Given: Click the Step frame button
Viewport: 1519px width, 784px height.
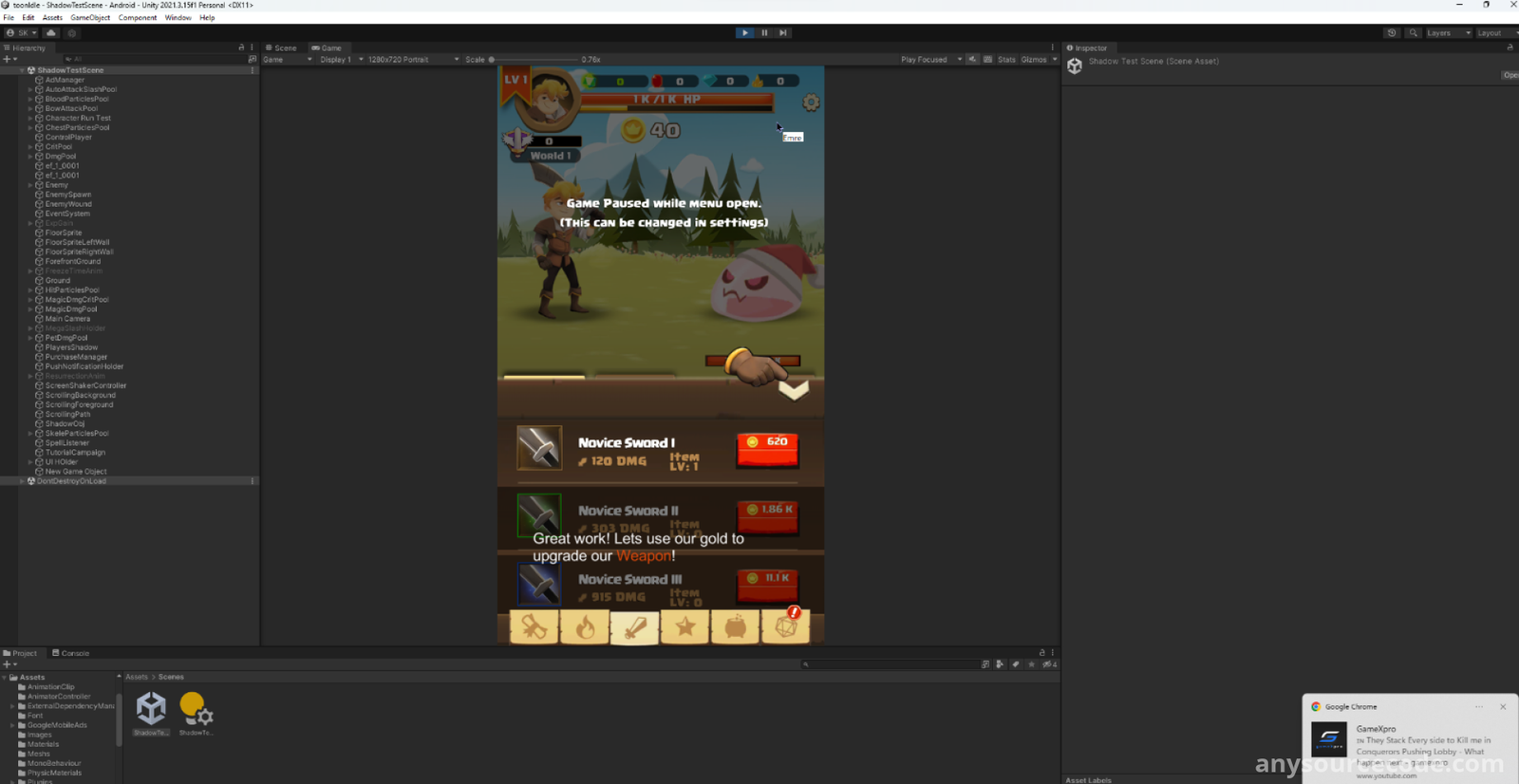Looking at the screenshot, I should coord(783,32).
